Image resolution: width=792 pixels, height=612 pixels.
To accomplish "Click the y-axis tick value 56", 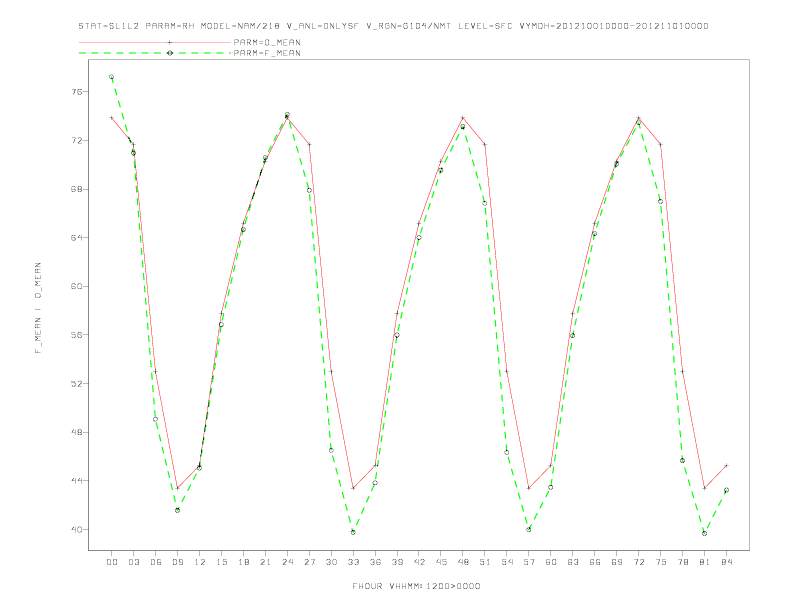I will point(76,335).
